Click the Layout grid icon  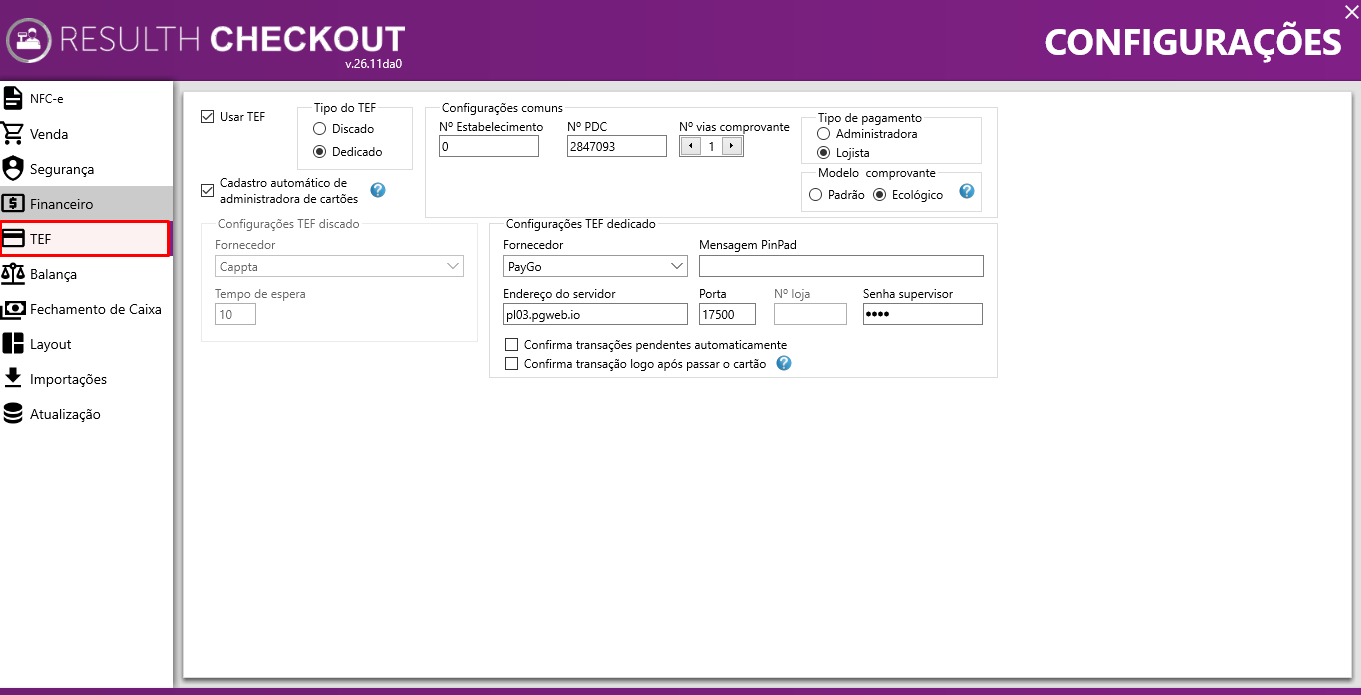[x=13, y=343]
